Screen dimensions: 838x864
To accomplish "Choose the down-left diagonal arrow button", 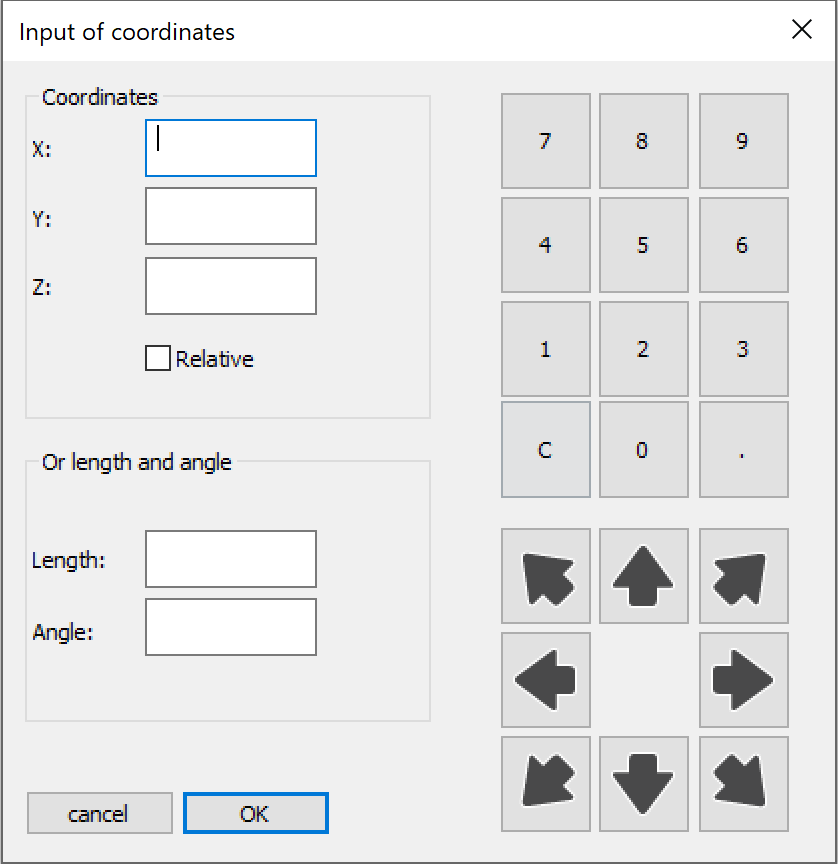I will point(545,784).
